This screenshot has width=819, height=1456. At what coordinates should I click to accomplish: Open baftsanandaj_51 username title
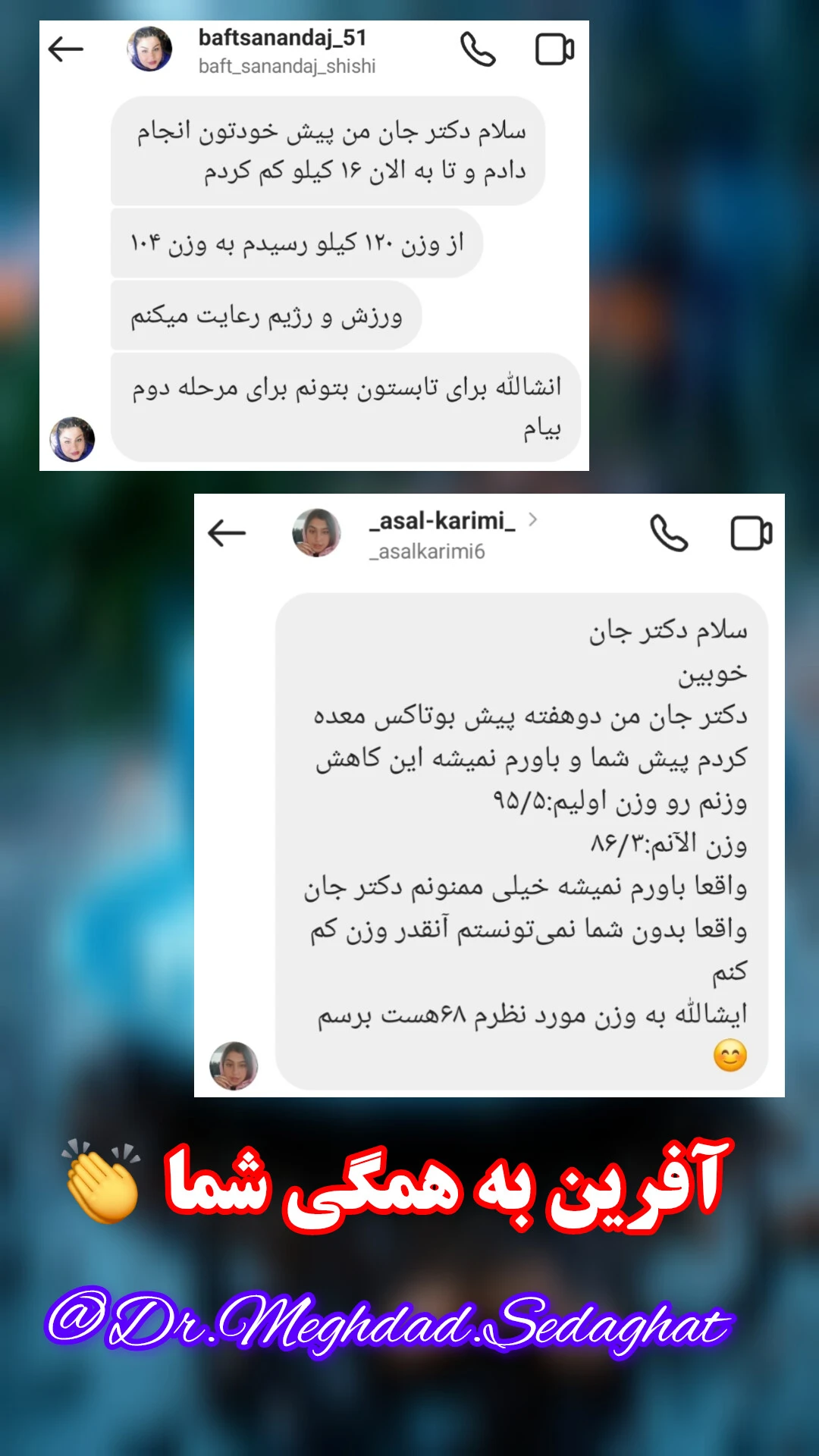(282, 37)
